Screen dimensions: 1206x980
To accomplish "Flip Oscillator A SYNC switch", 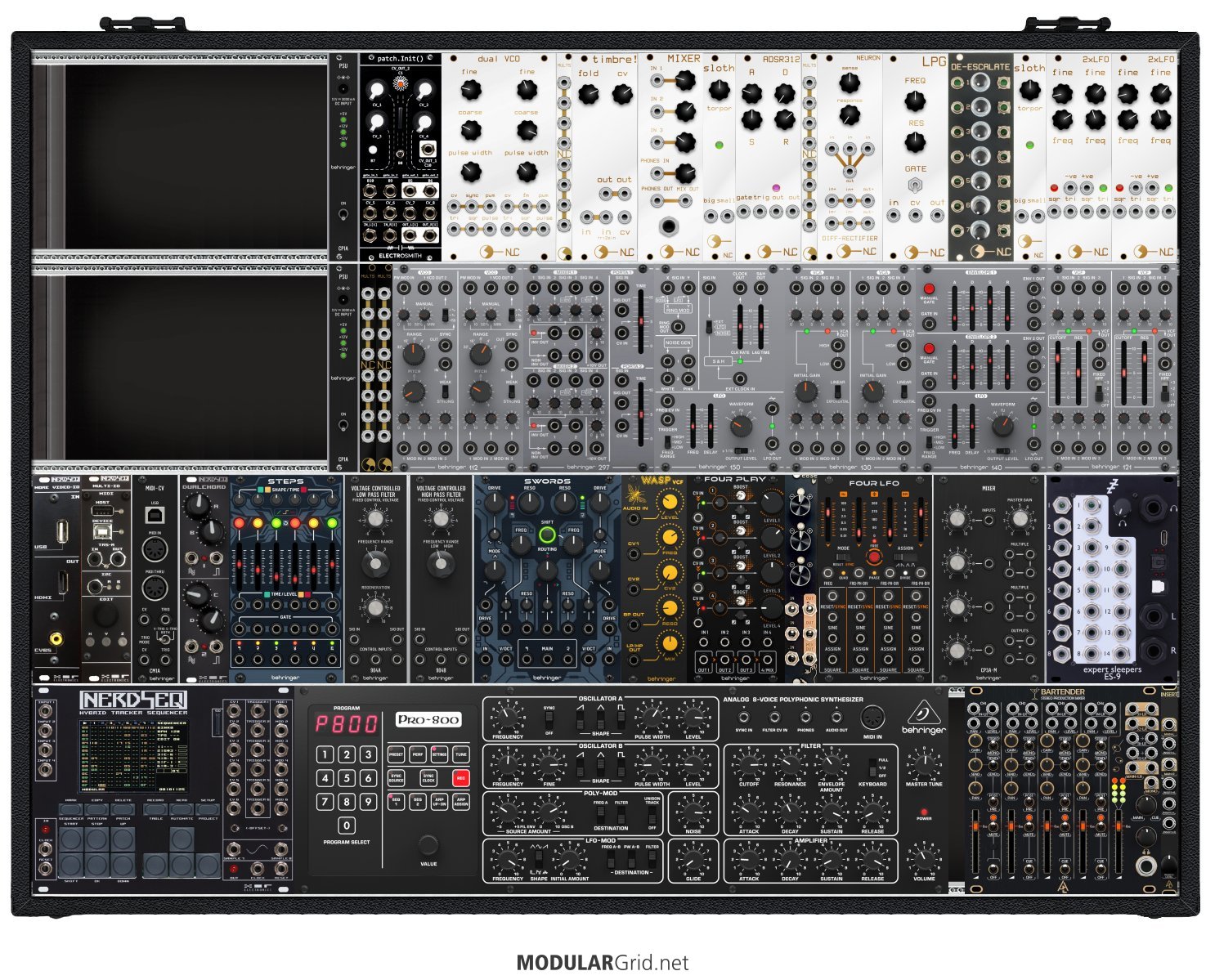I will [549, 720].
